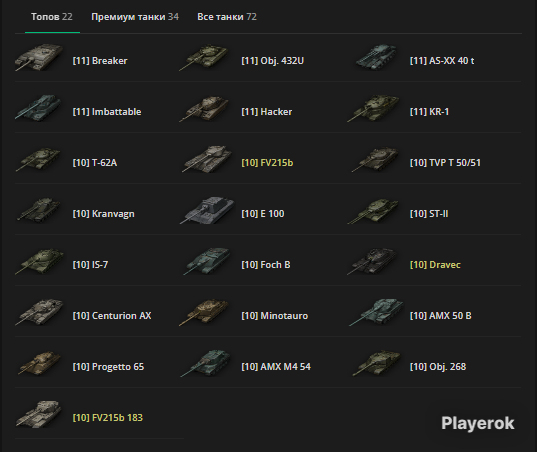This screenshot has width=537, height=452.
Task: Click the Centurion AX tank icon
Action: point(39,312)
